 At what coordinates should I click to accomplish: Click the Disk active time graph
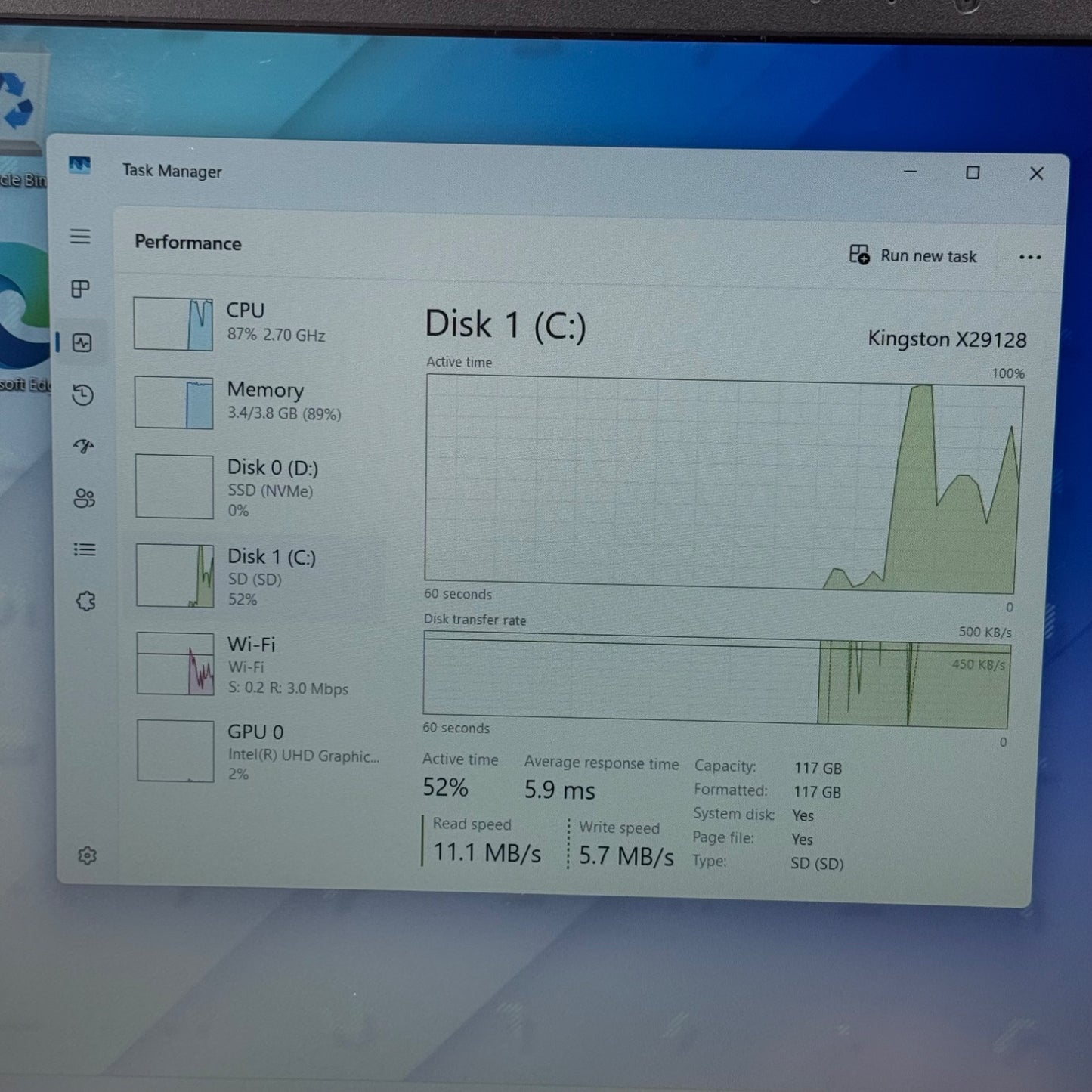pyautogui.click(x=722, y=484)
